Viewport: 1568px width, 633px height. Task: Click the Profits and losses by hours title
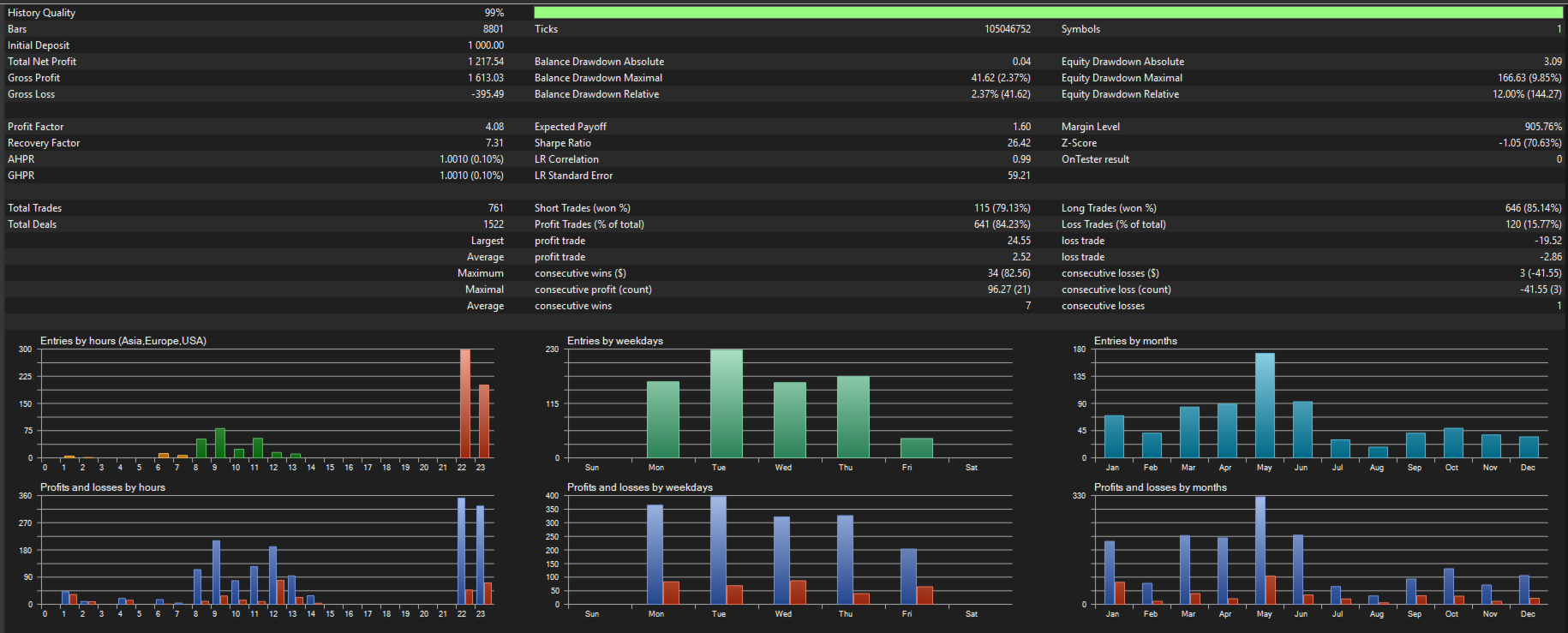click(103, 487)
